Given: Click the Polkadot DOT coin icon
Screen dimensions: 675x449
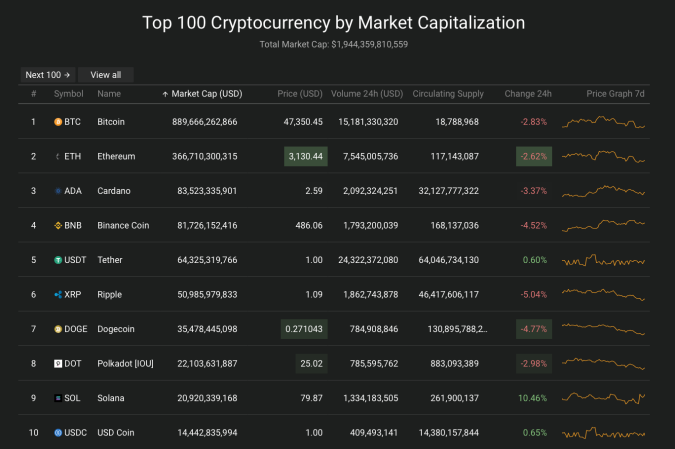Looking at the screenshot, I should click(58, 364).
